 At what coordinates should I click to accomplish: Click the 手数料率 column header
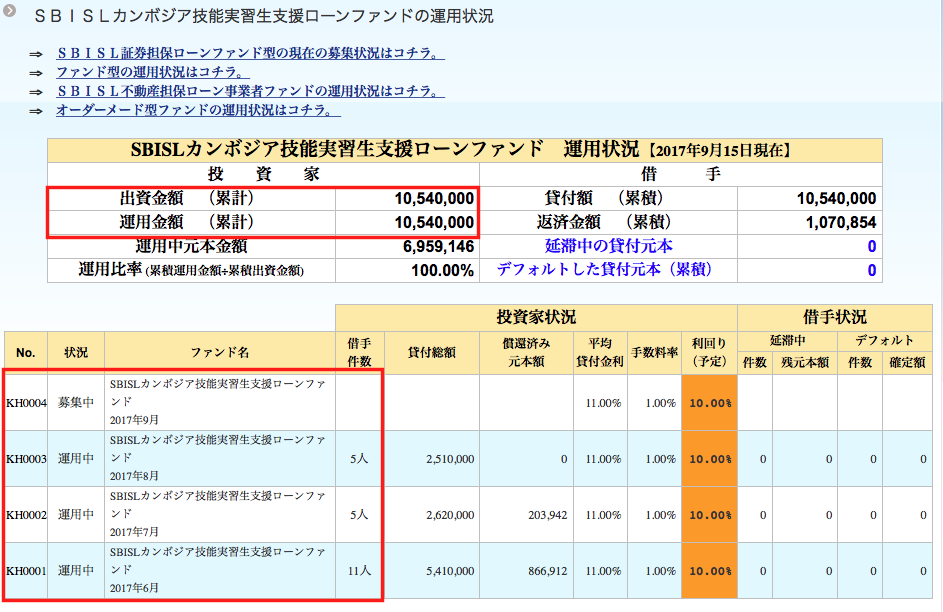coord(654,353)
